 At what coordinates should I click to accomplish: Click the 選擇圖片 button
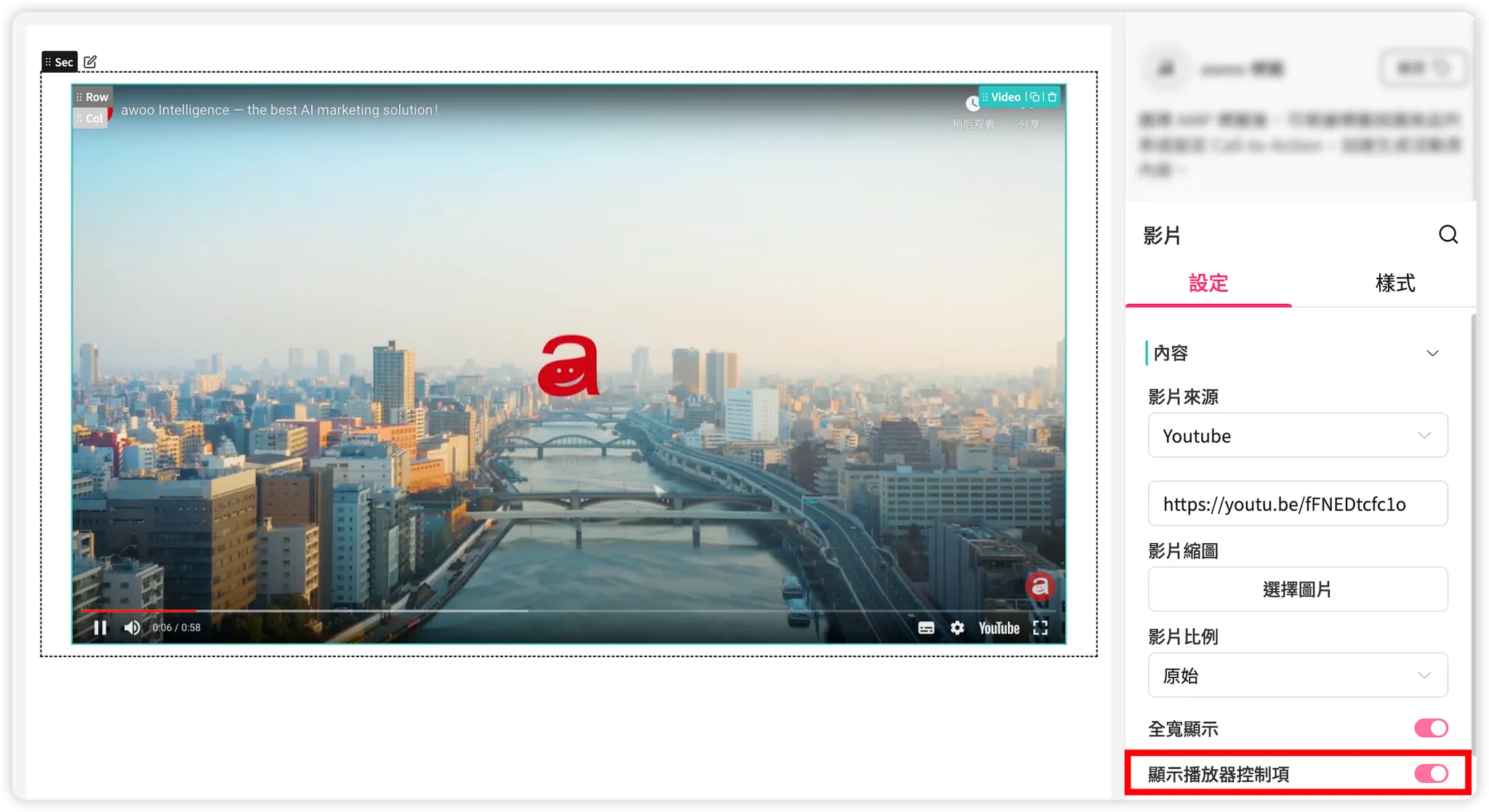point(1297,590)
